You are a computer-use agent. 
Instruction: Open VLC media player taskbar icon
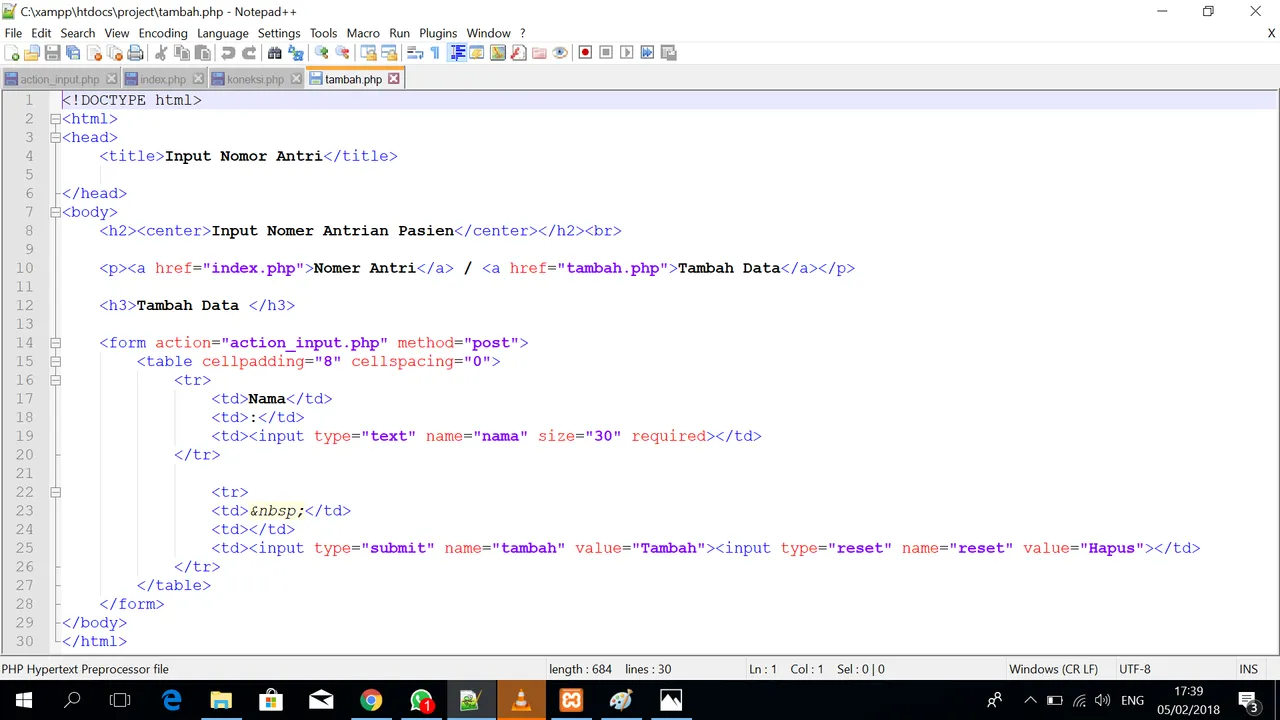pos(521,700)
